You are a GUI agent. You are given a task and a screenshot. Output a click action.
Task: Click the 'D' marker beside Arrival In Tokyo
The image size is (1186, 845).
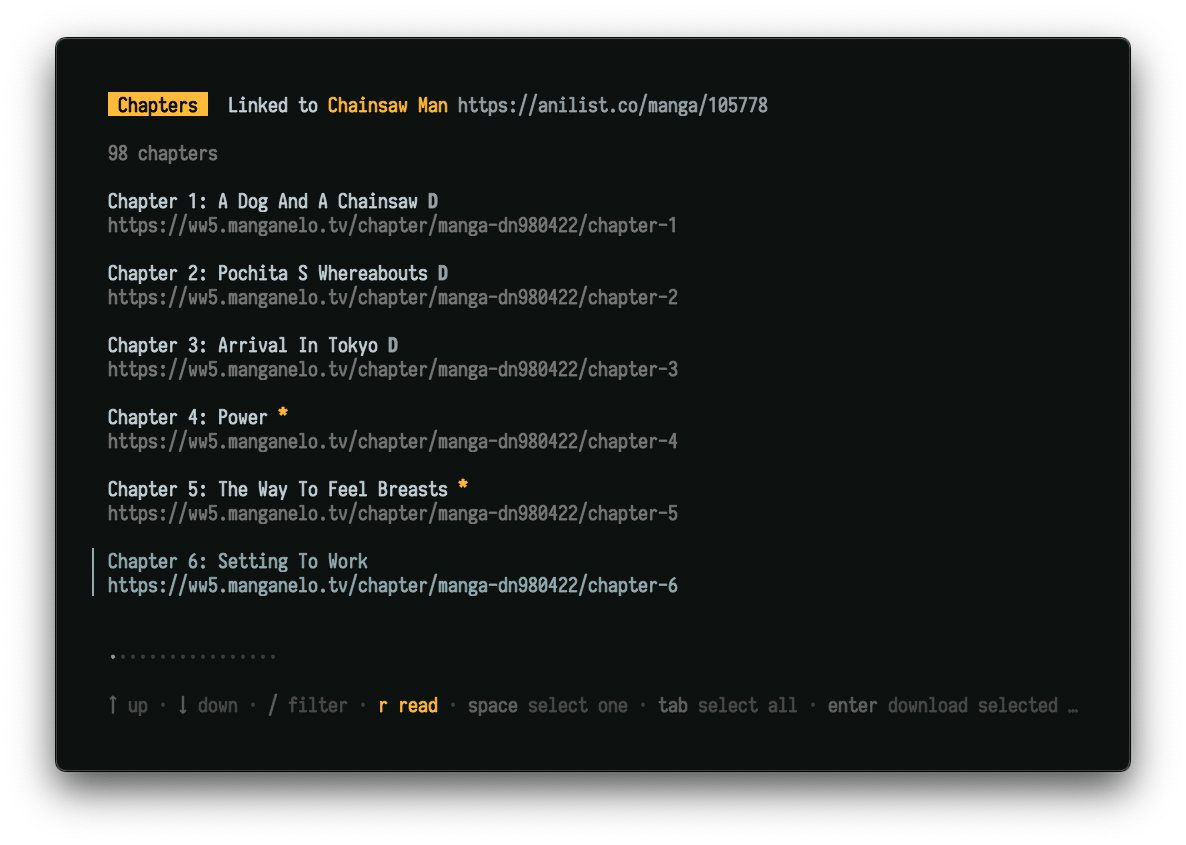393,345
